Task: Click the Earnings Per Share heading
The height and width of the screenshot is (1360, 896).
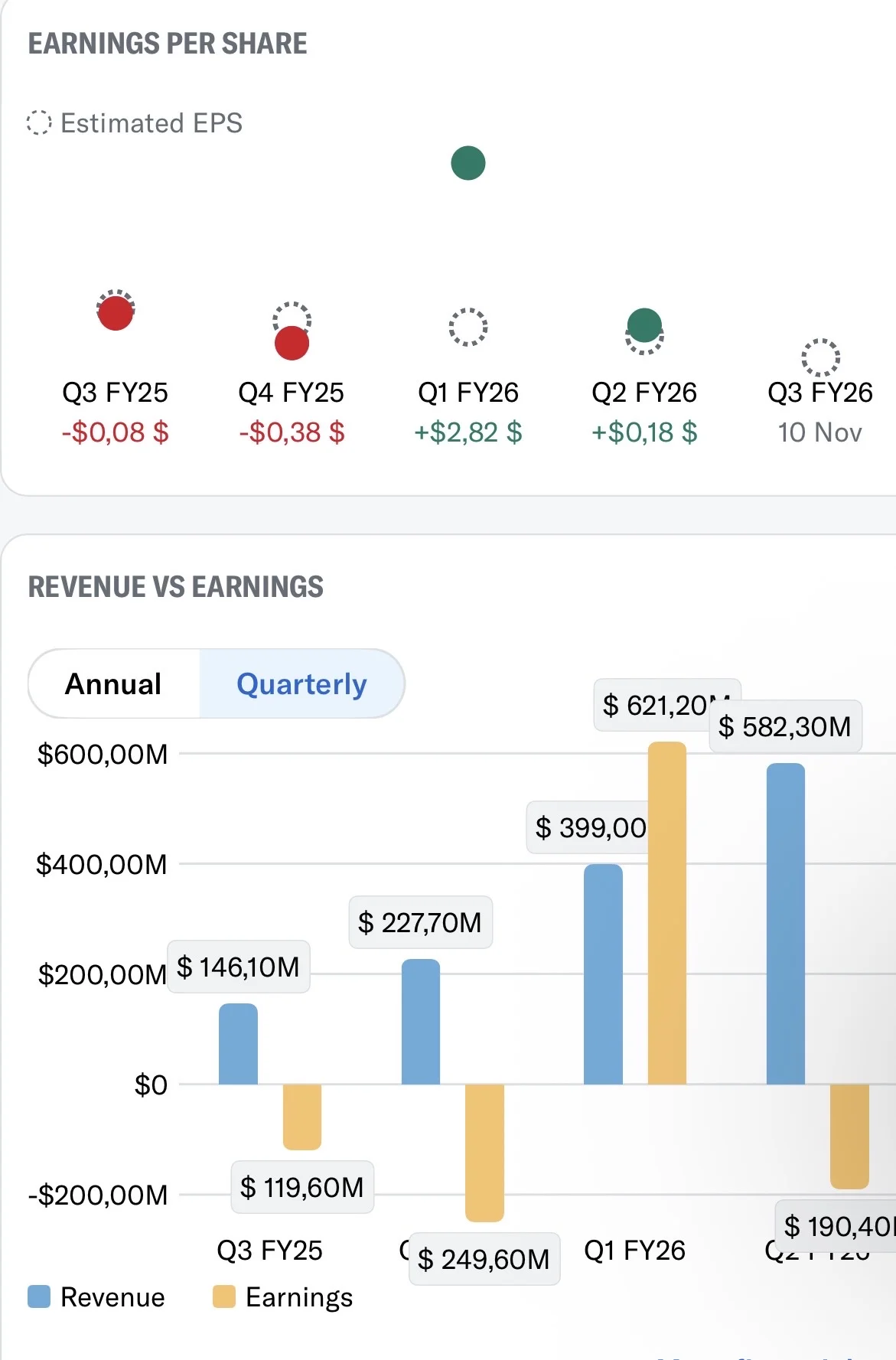Action: 168,44
